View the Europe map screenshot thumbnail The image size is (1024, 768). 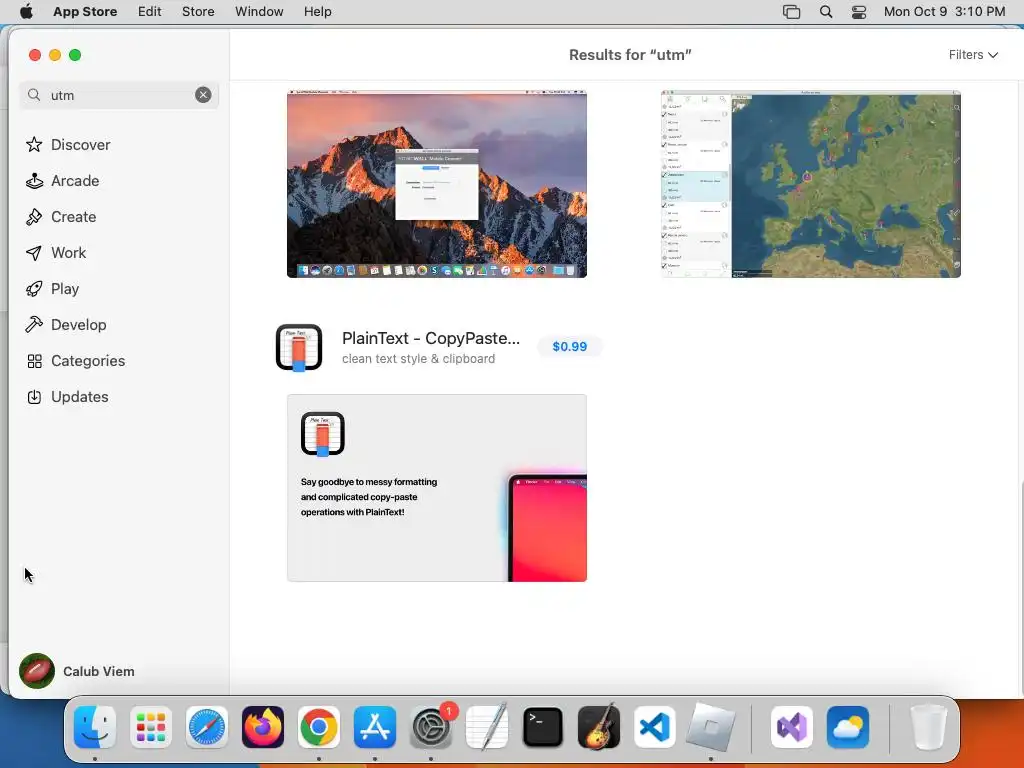pyautogui.click(x=811, y=184)
